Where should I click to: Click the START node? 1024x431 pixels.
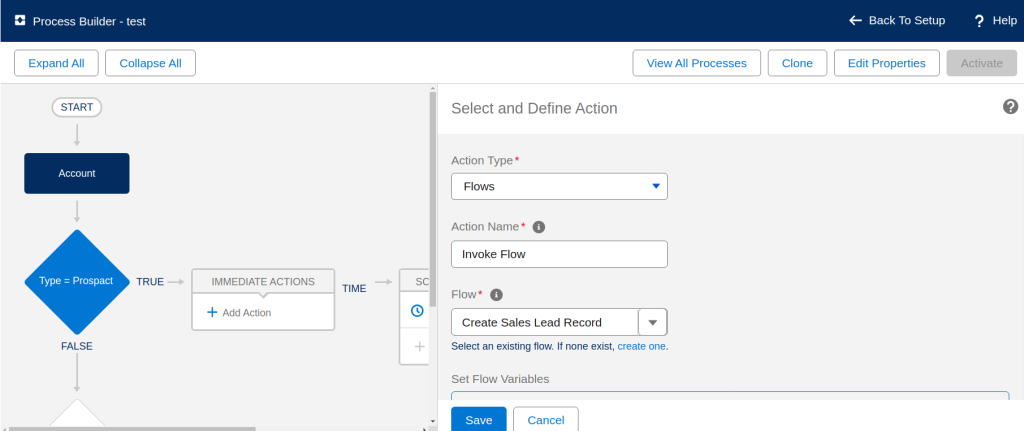point(77,107)
